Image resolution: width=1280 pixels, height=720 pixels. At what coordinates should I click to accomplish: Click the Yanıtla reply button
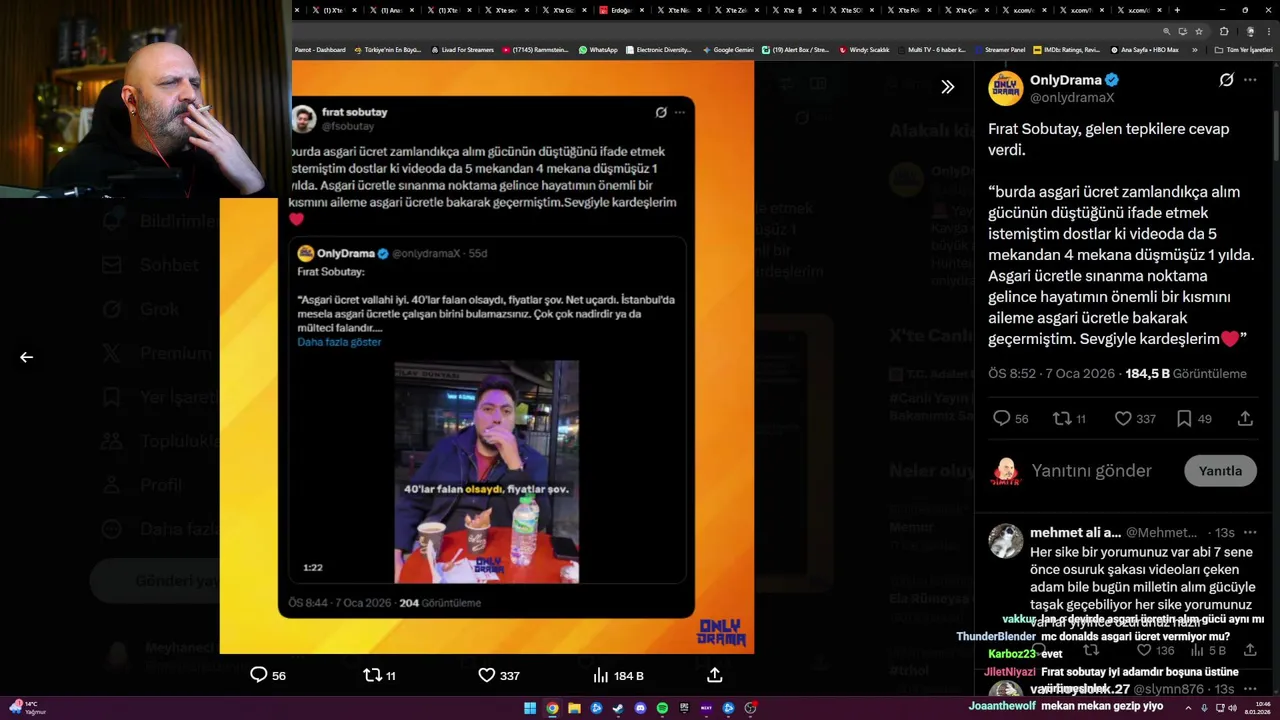(x=1220, y=471)
